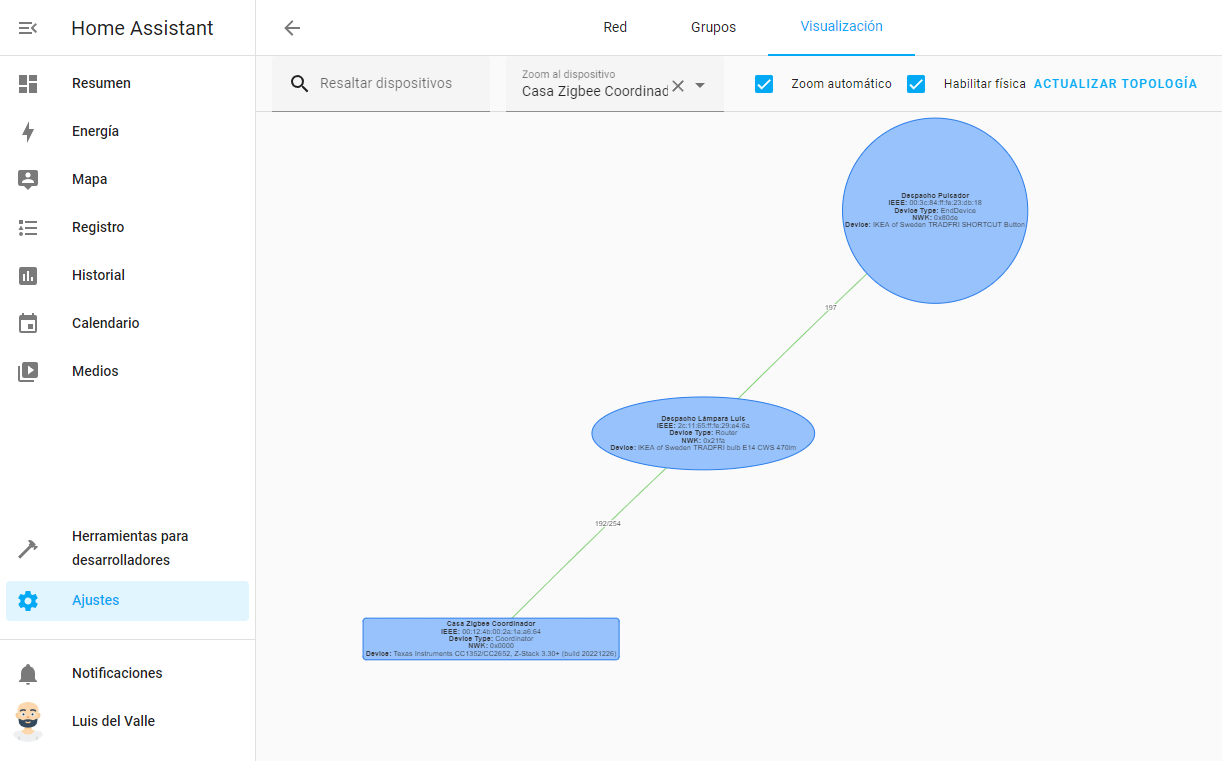Go back using the arrow icon
This screenshot has height=761, width=1222.
point(292,28)
